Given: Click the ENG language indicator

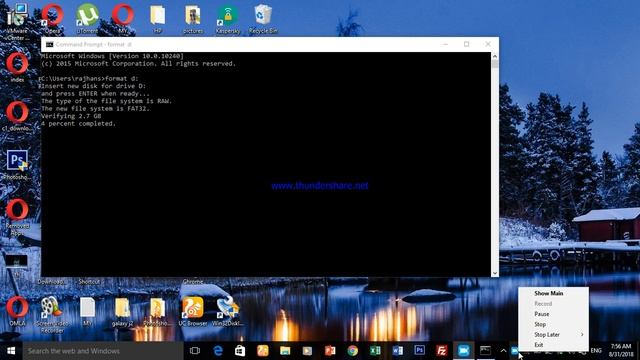Looking at the screenshot, I should [x=596, y=351].
